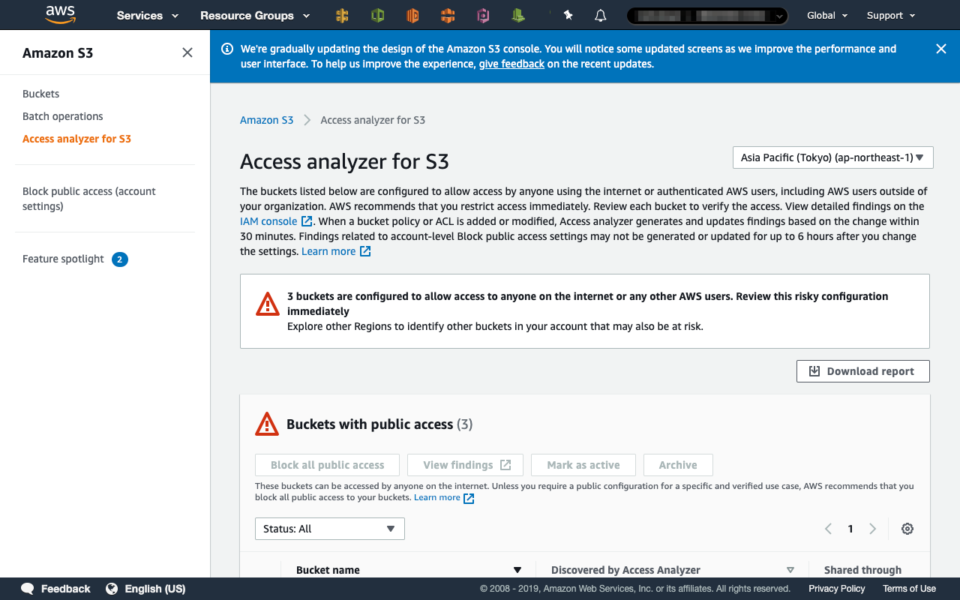Open the Status filter dropdown
960x600 pixels.
(x=329, y=528)
